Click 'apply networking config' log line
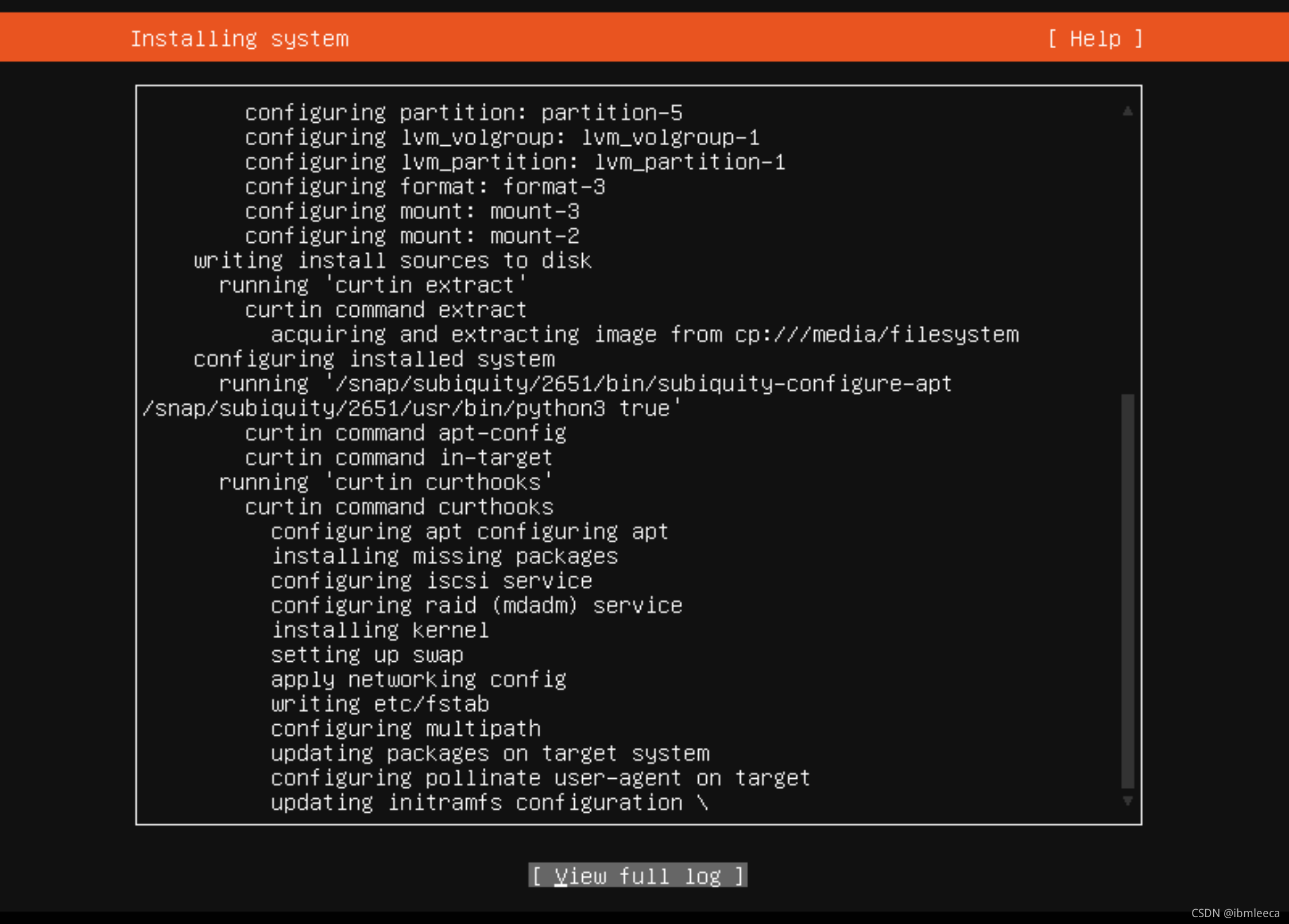The image size is (1289, 924). point(418,680)
